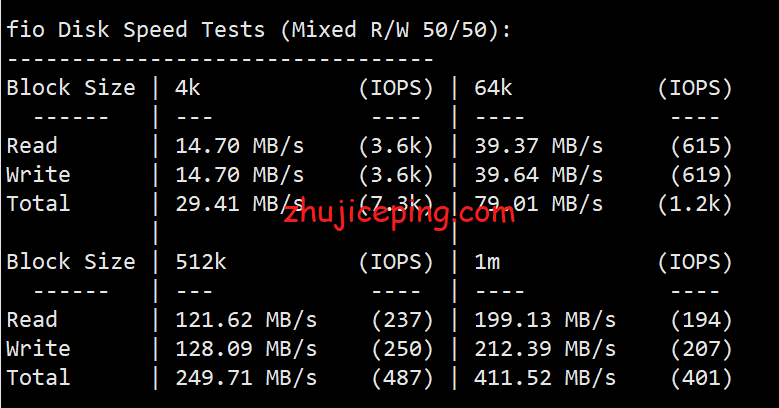The image size is (779, 408).
Task: Select the 64k total IOPS (1.2k)
Action: 695,204
